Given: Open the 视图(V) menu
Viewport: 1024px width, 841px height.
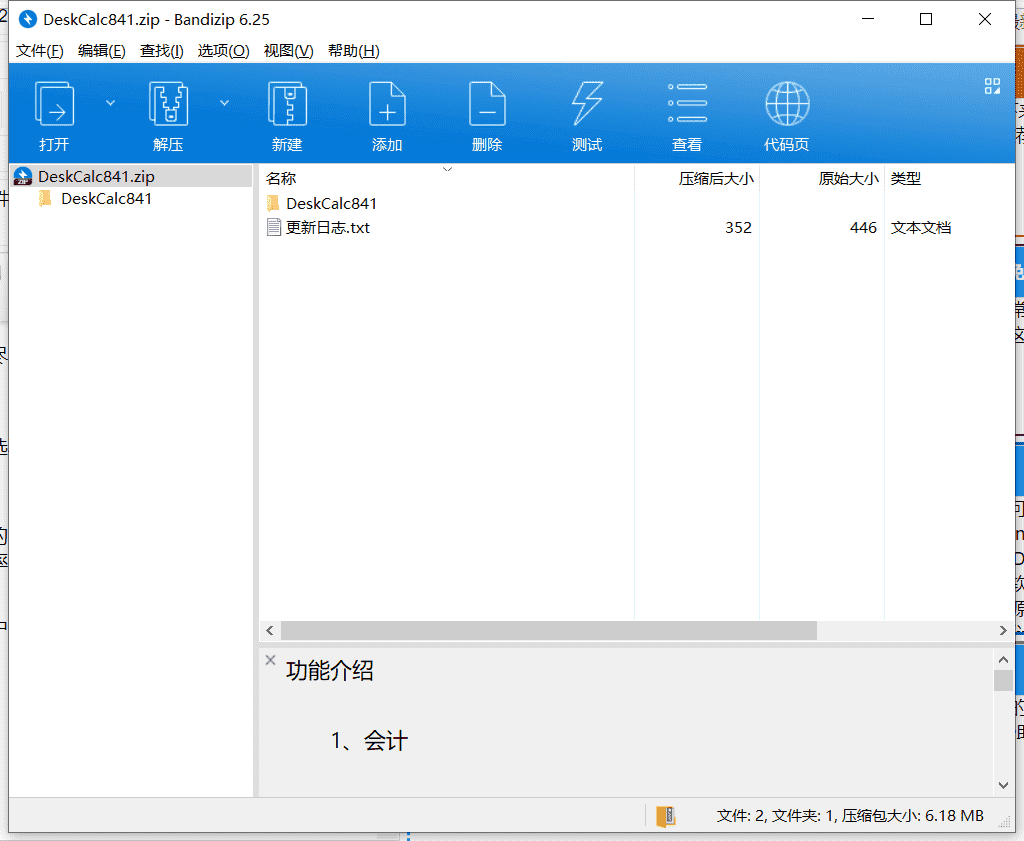Looking at the screenshot, I should 288,51.
